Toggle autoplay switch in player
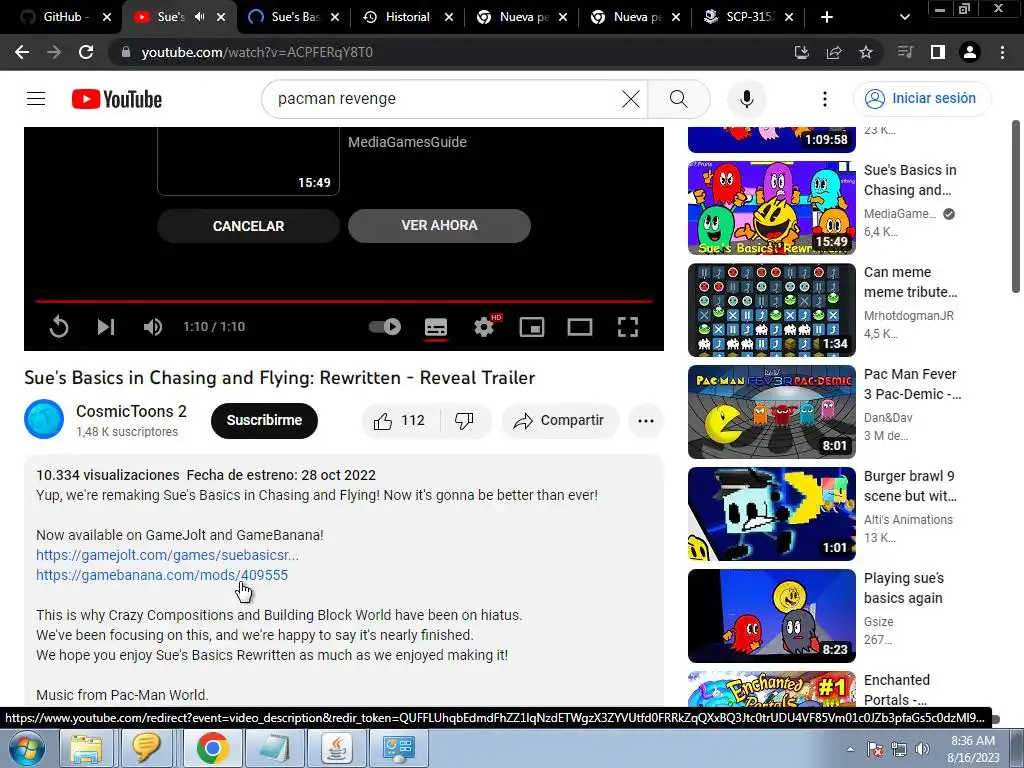 point(385,327)
